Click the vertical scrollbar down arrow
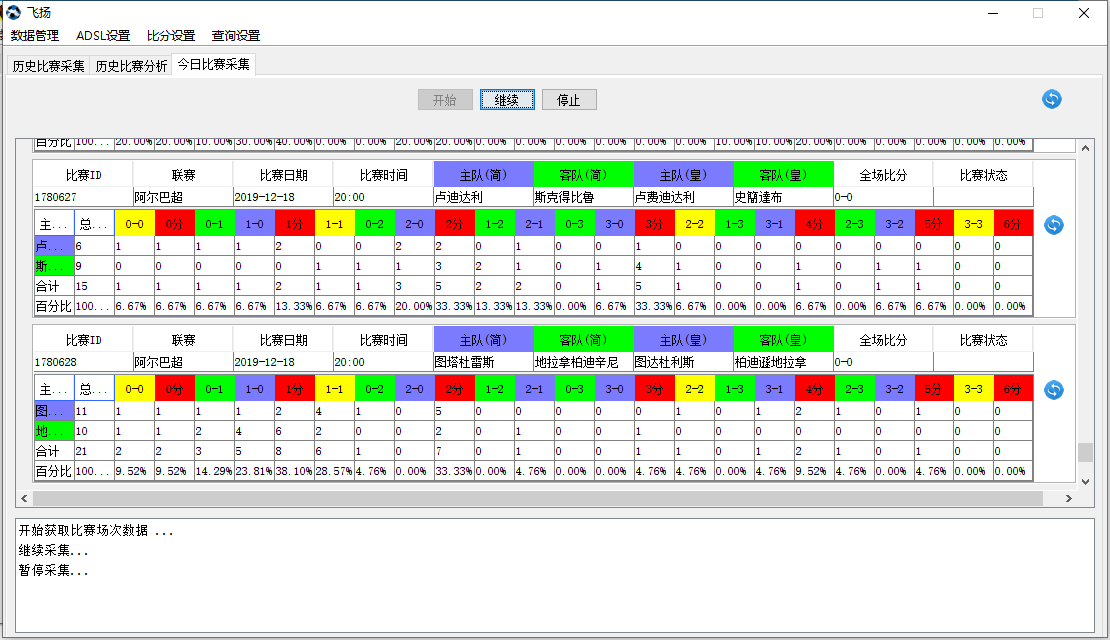The width and height of the screenshot is (1110, 640). tap(1085, 482)
